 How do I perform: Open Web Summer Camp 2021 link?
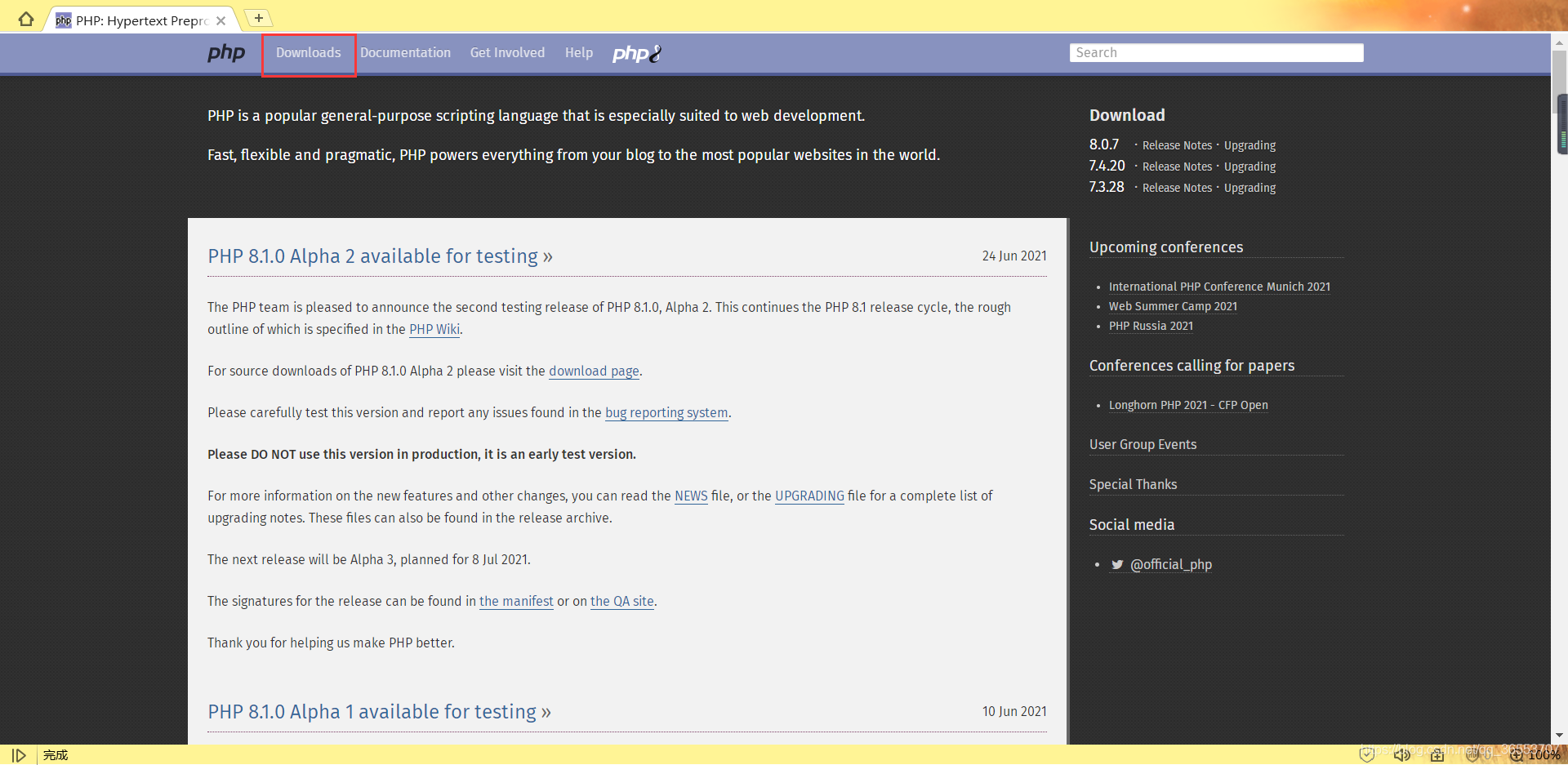pos(1173,306)
